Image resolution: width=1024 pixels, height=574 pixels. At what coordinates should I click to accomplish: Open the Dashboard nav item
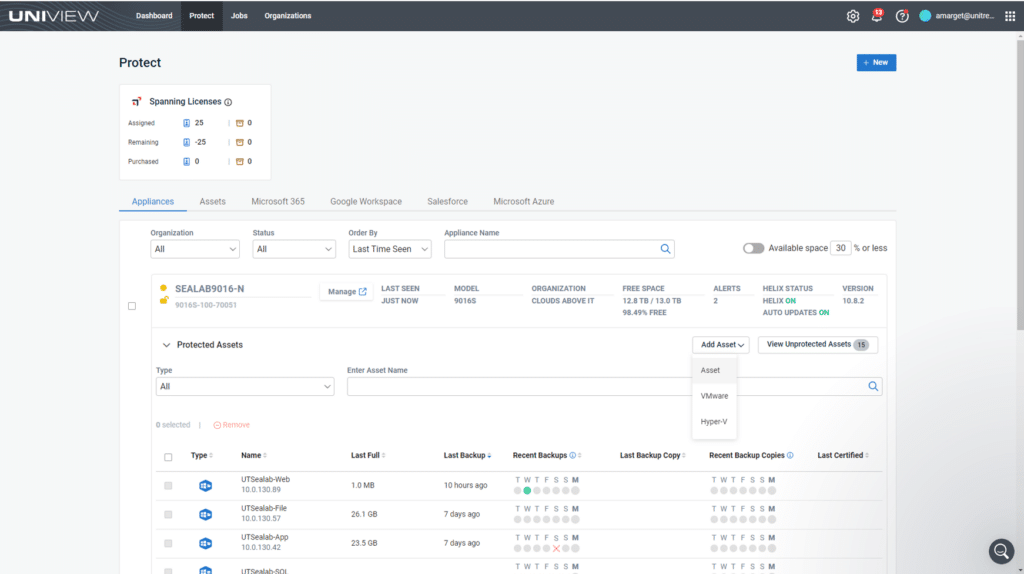[x=154, y=16]
